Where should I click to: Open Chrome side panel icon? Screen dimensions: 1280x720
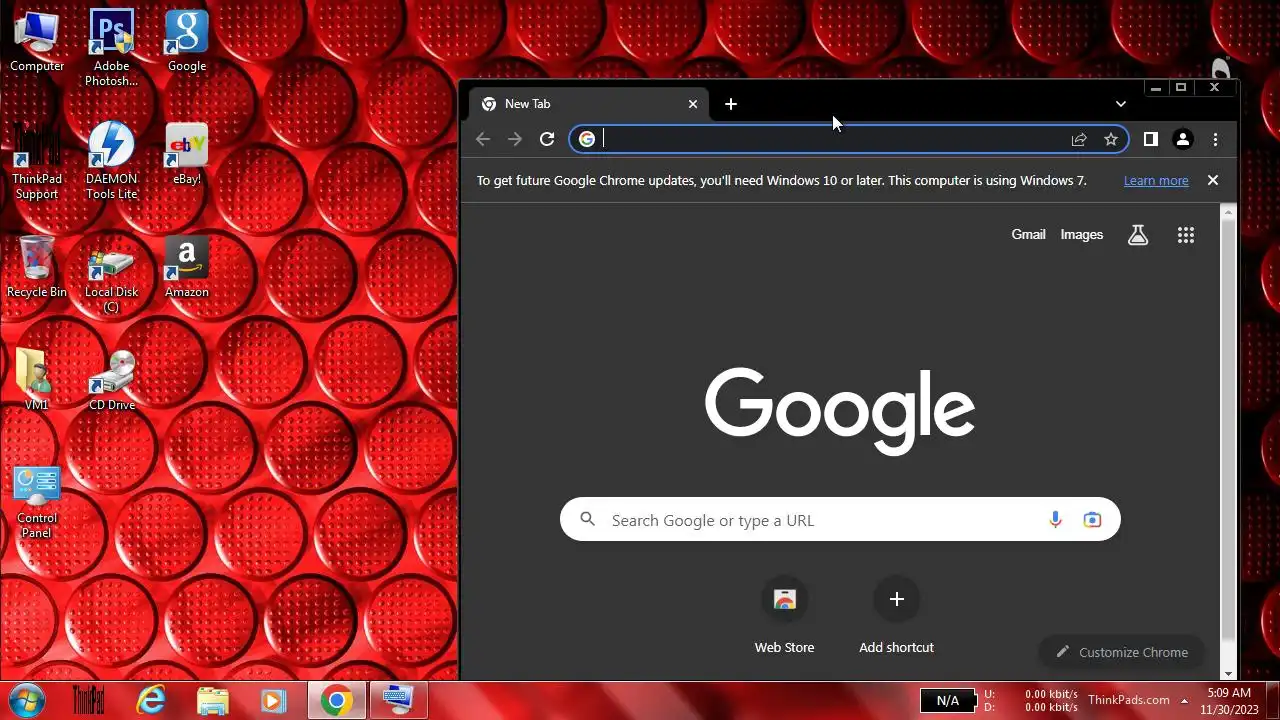point(1151,139)
